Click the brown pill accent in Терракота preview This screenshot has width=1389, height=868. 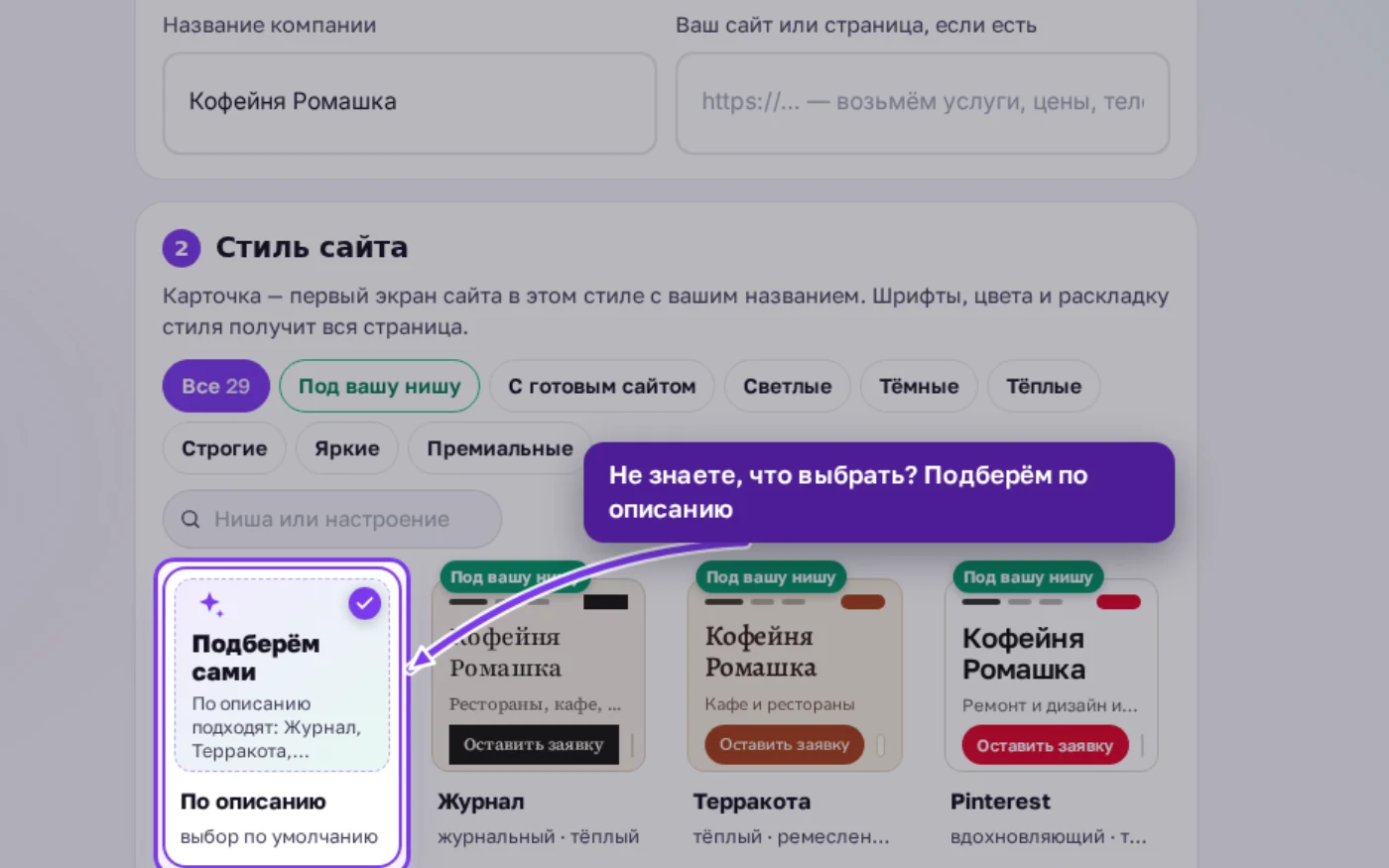(862, 602)
